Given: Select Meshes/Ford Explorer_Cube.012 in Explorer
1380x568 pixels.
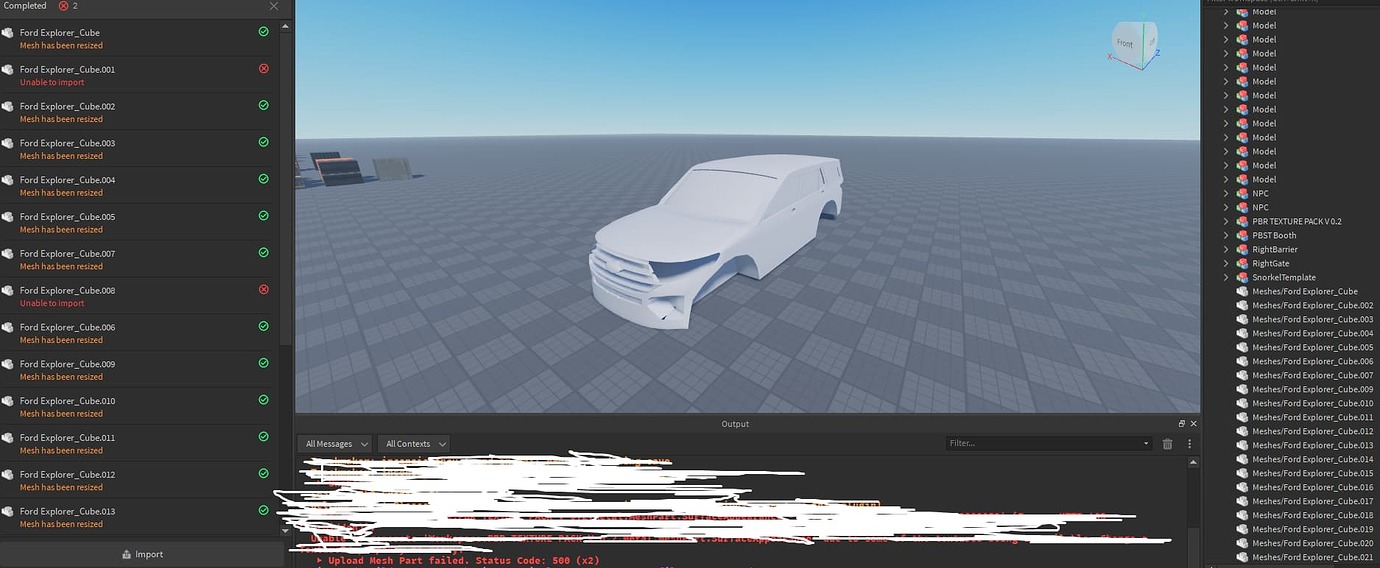Looking at the screenshot, I should point(1313,431).
